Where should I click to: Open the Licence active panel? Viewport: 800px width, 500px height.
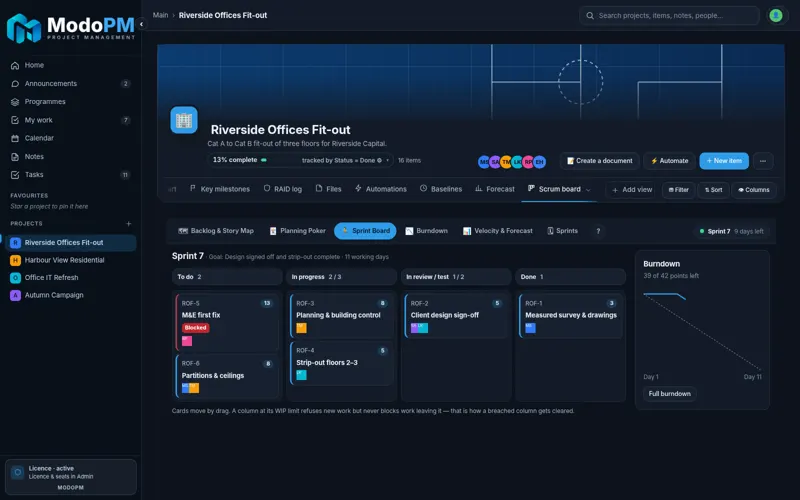coord(70,477)
